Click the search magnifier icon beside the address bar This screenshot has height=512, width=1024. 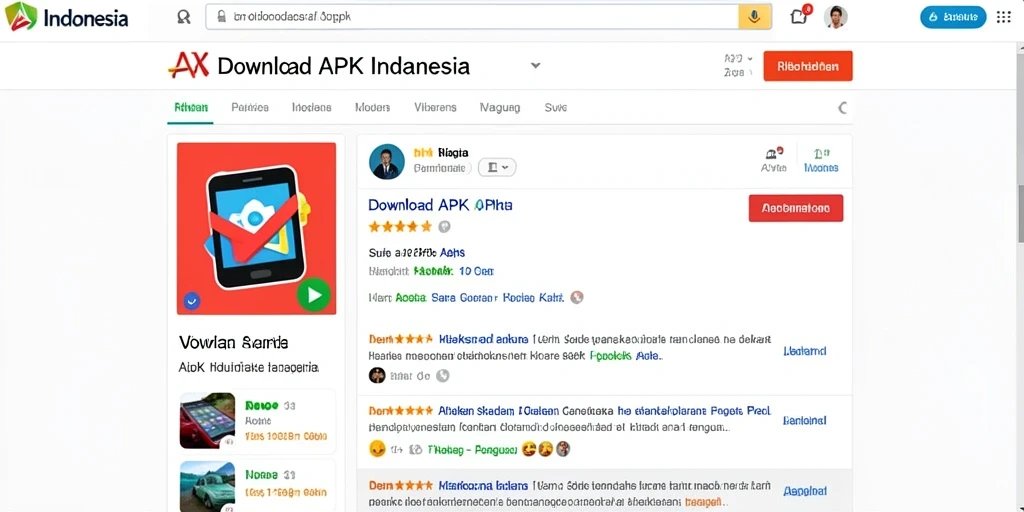[184, 18]
